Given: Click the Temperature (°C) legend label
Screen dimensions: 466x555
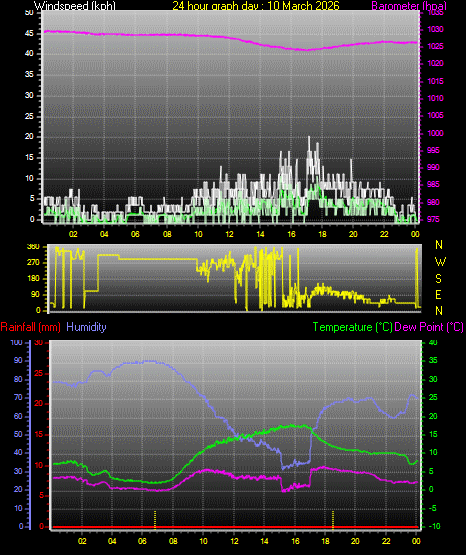Looking at the screenshot, I should (352, 327).
